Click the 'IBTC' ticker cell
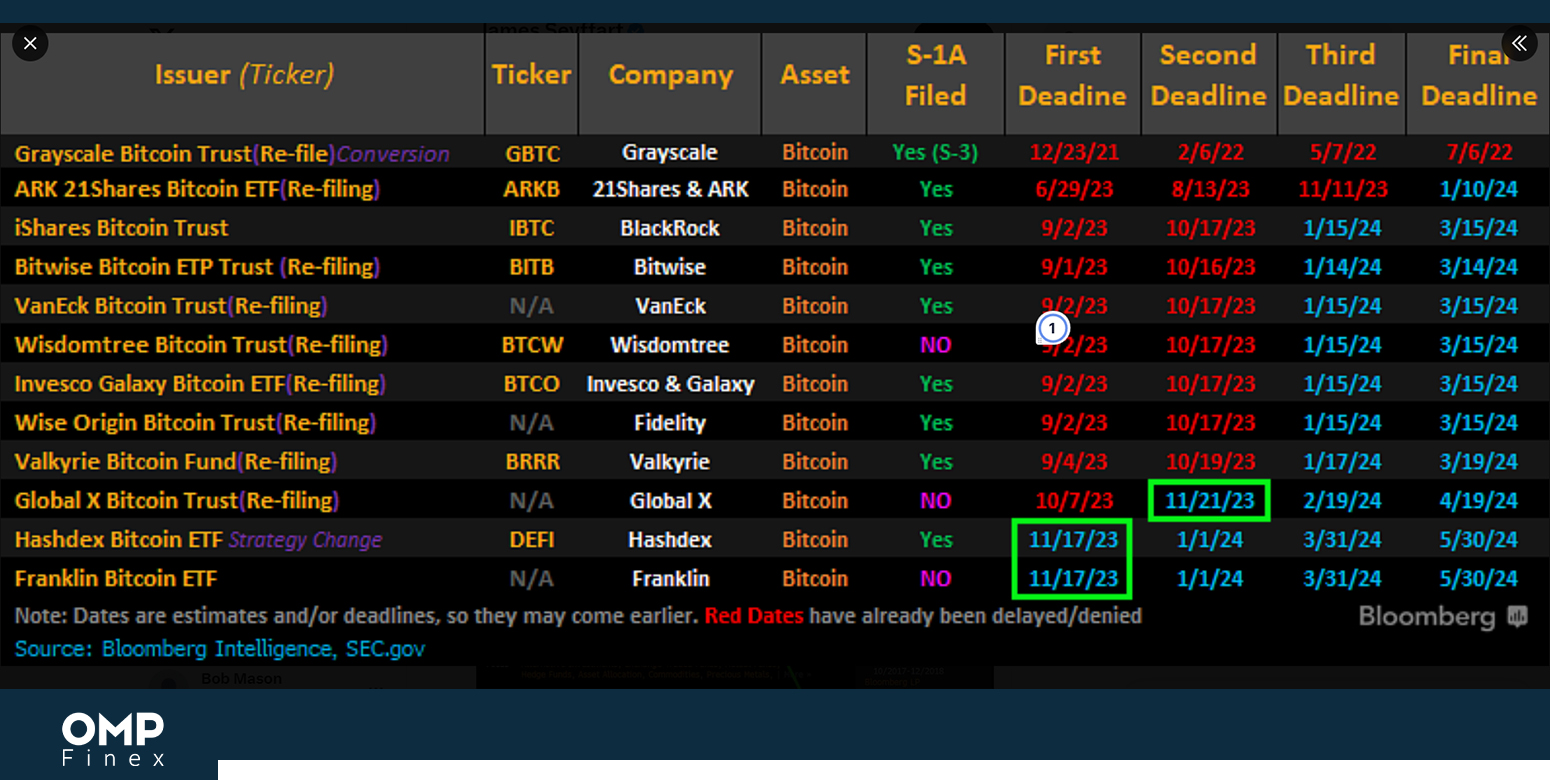 532,228
